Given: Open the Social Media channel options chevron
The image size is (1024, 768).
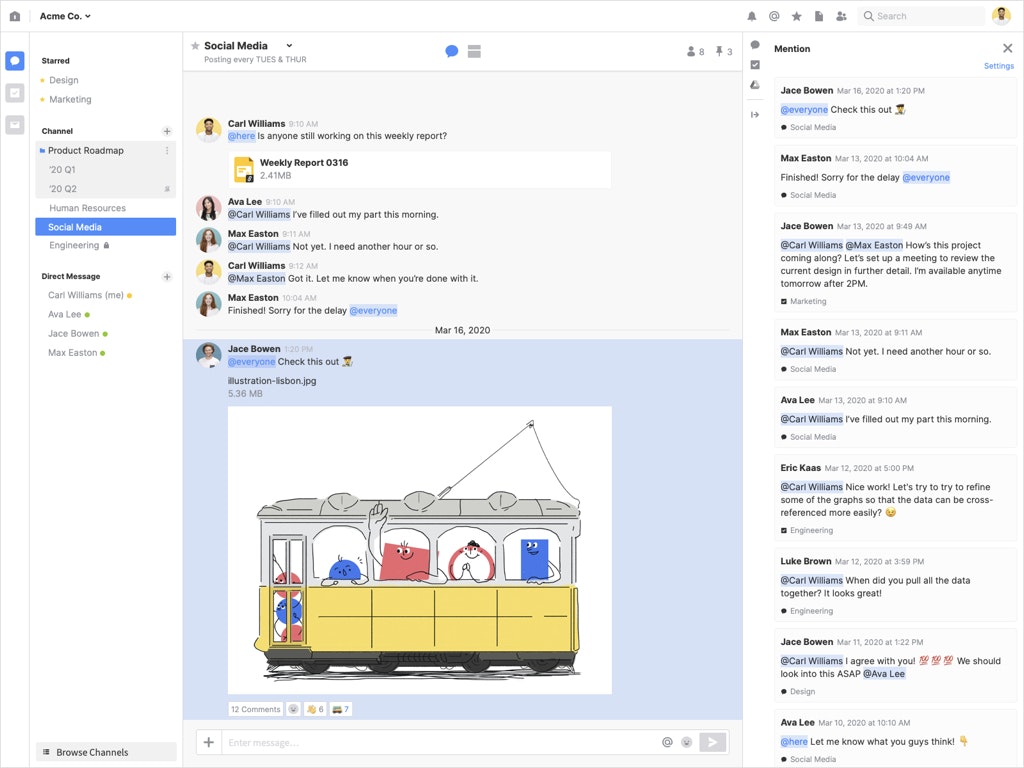Looking at the screenshot, I should point(289,46).
